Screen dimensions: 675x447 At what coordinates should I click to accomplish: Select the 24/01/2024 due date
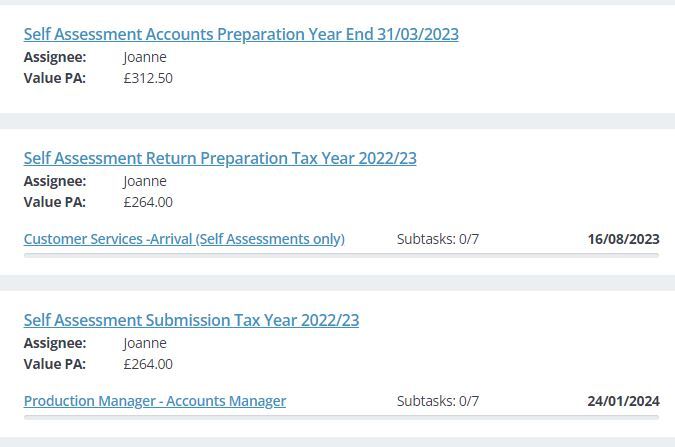click(623, 401)
